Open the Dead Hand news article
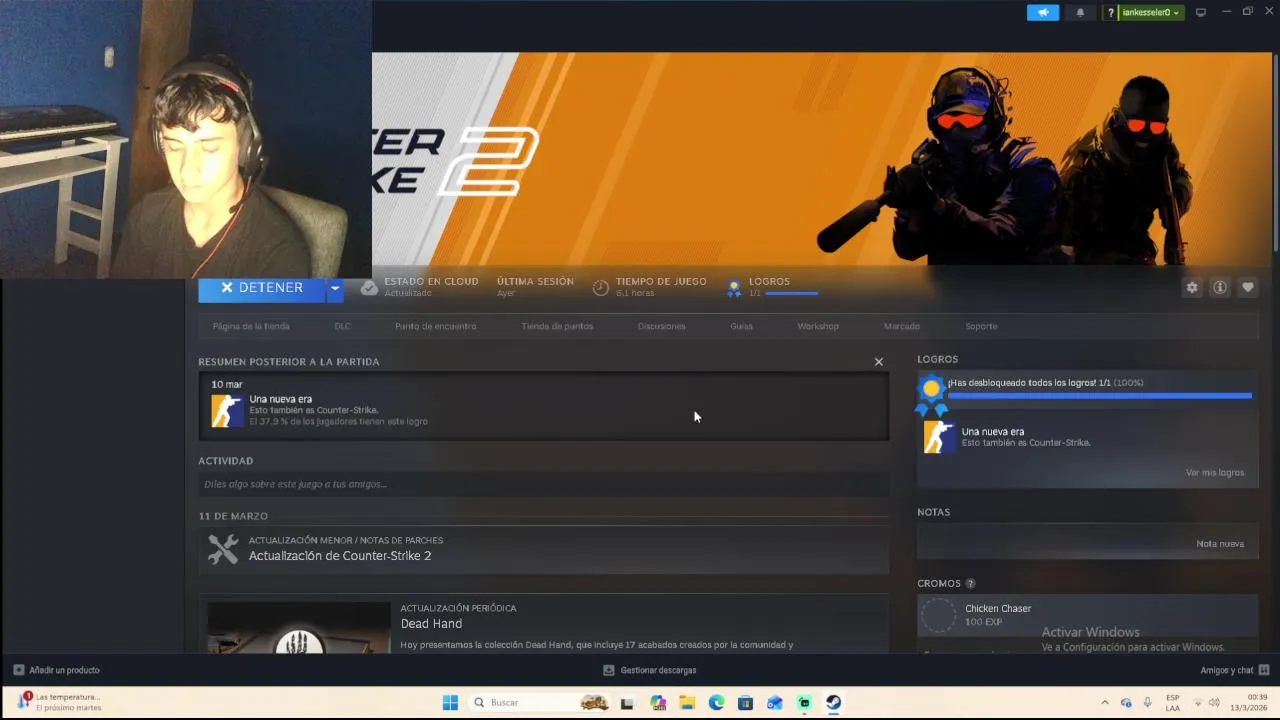The image size is (1280, 720). click(431, 623)
